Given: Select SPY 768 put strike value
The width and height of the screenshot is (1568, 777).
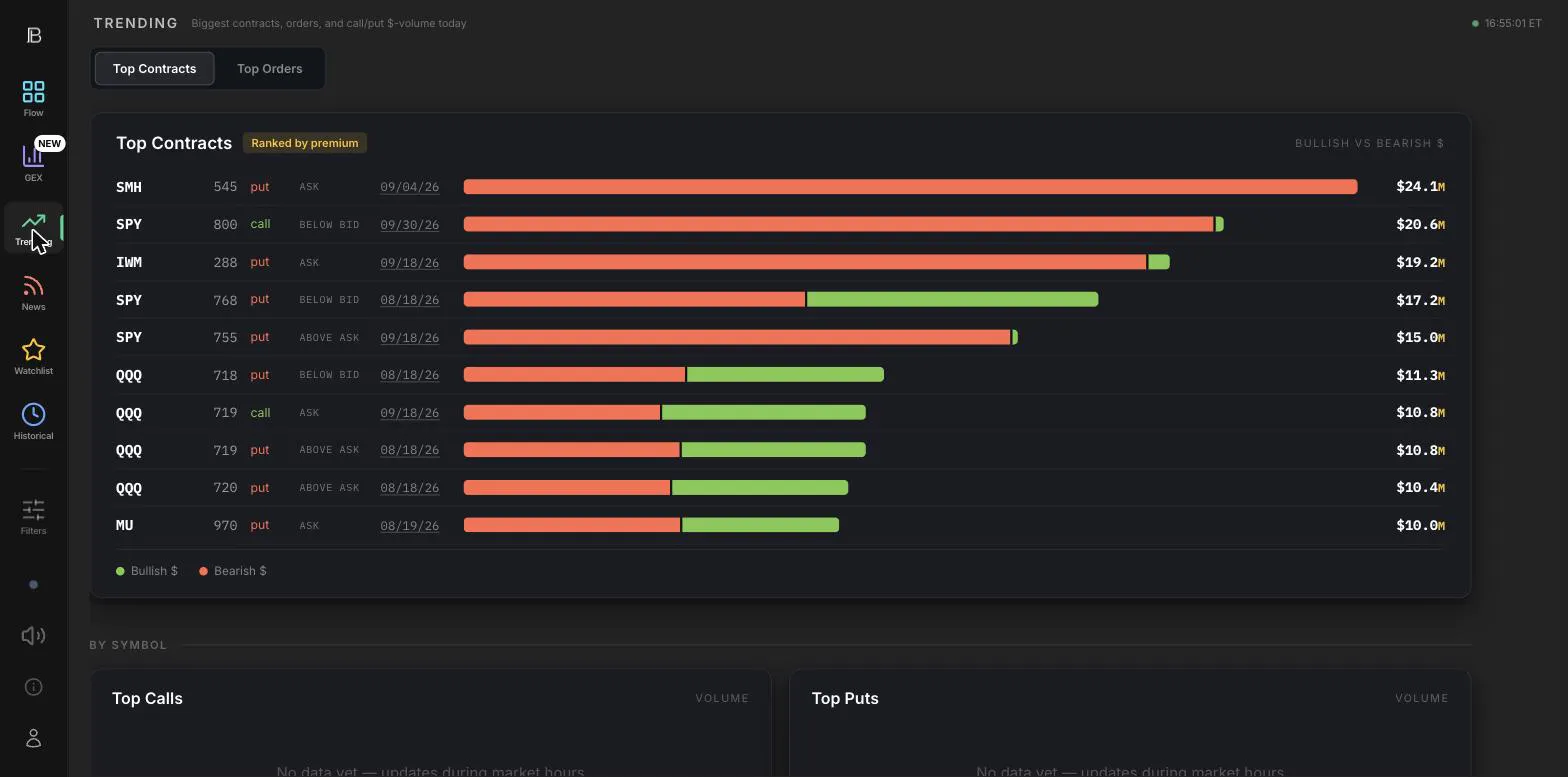Looking at the screenshot, I should [x=225, y=300].
